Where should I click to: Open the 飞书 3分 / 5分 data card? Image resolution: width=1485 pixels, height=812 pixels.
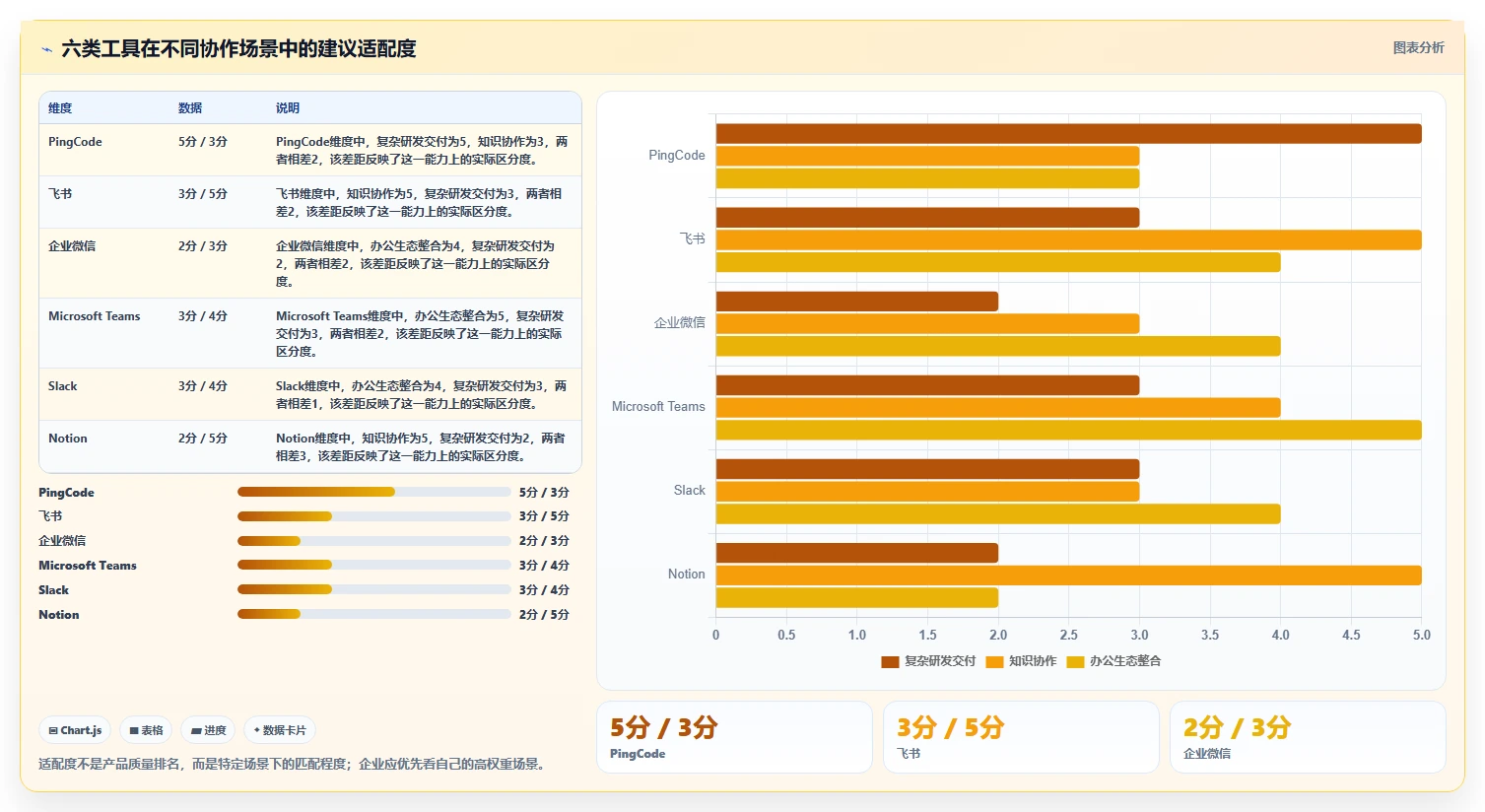(1021, 737)
